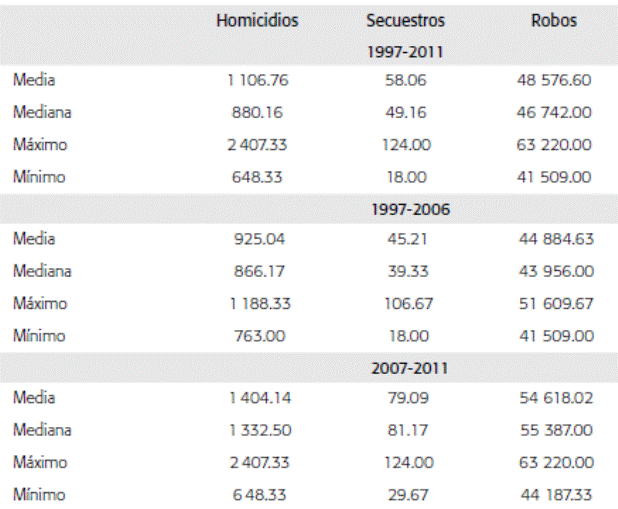The image size is (618, 509).
Task: Click the Secuestros value 81.17
Action: pos(406,431)
